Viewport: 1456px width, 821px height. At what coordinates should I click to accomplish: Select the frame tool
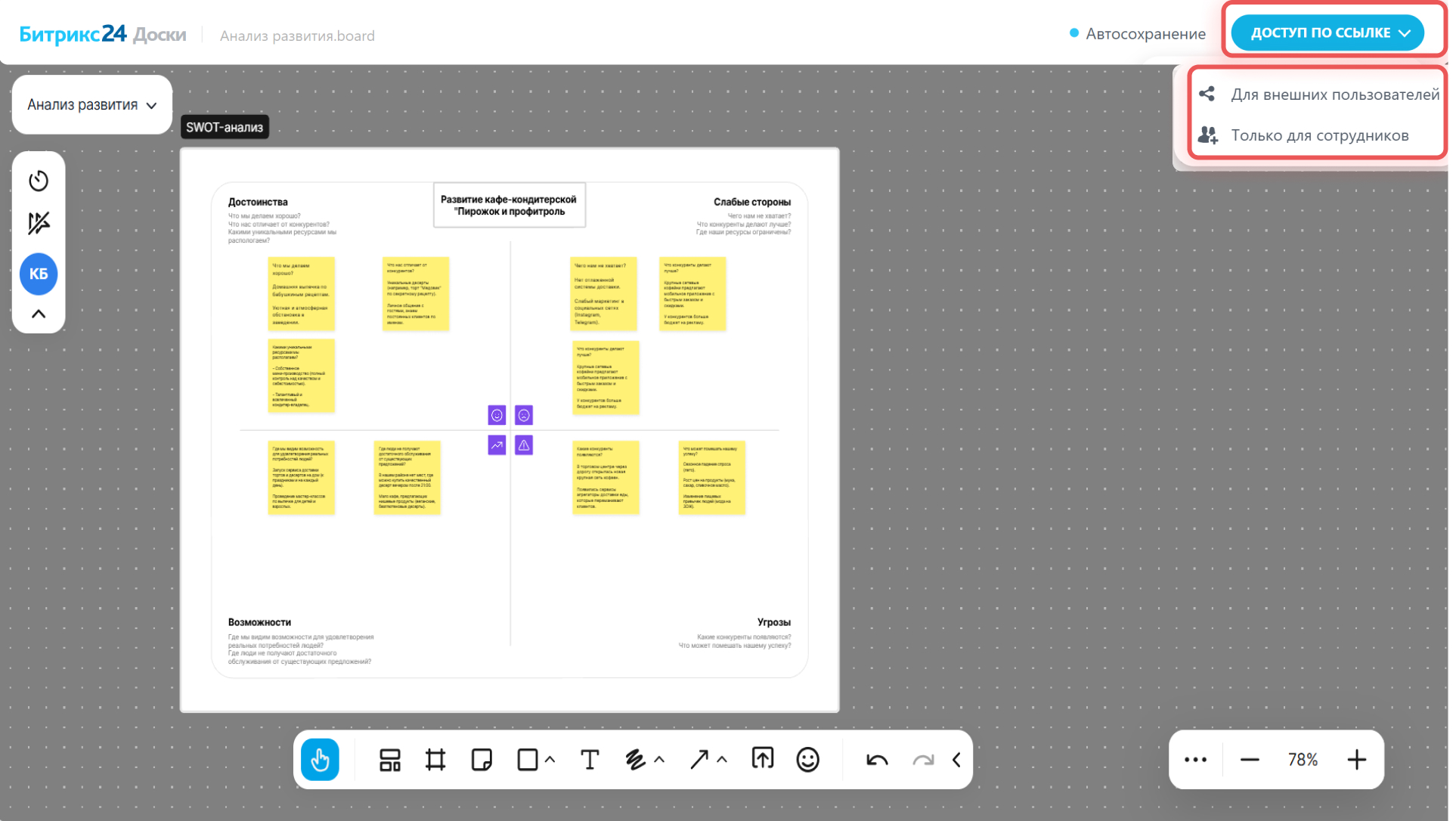(x=435, y=760)
